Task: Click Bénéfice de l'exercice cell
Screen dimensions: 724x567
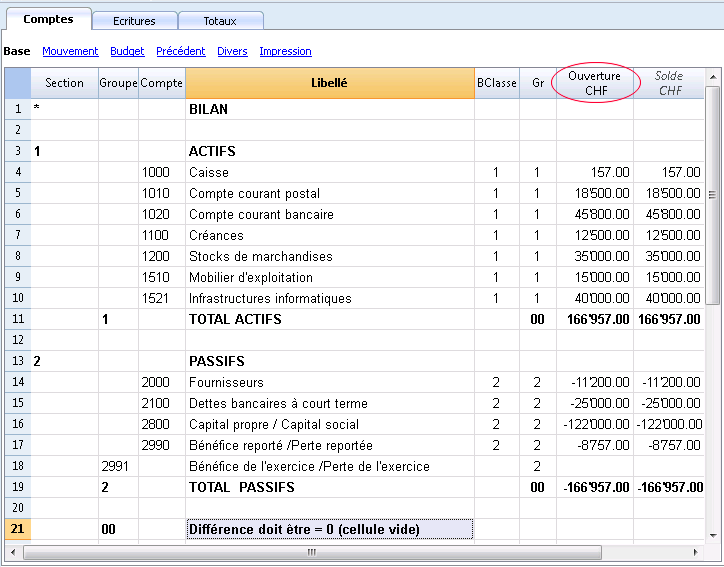Action: [x=330, y=466]
